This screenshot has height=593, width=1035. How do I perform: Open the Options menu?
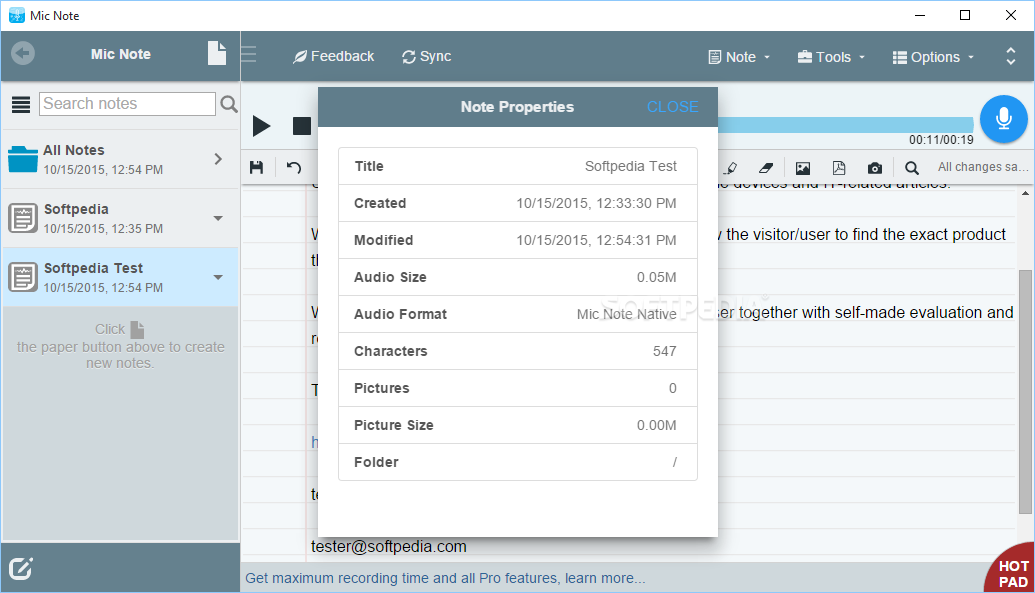point(933,57)
